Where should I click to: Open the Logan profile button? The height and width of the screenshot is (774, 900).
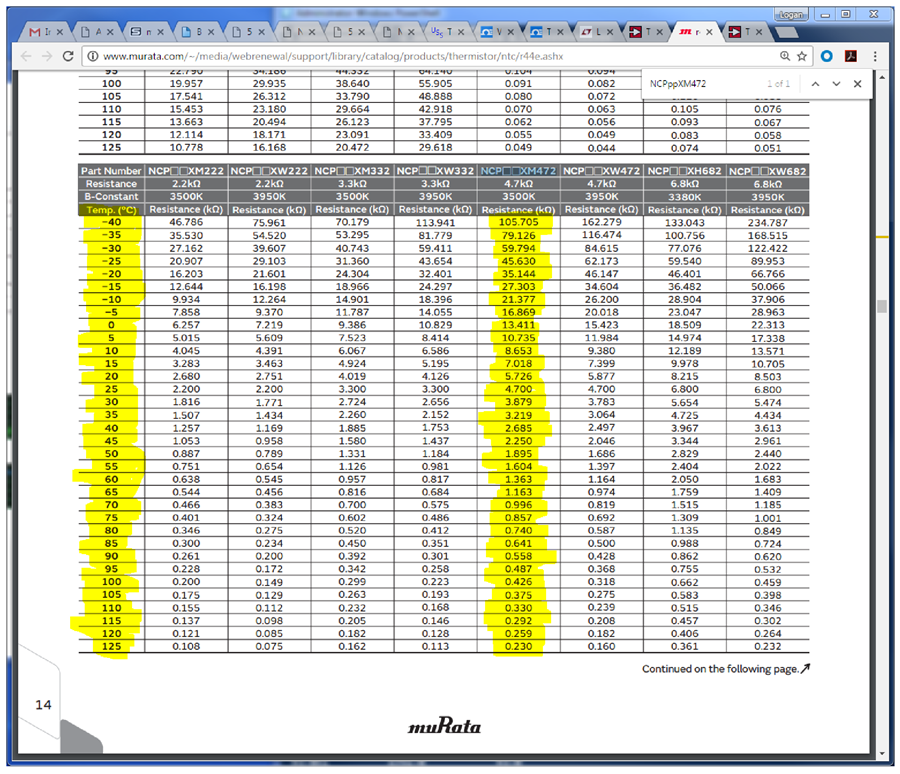tap(791, 14)
